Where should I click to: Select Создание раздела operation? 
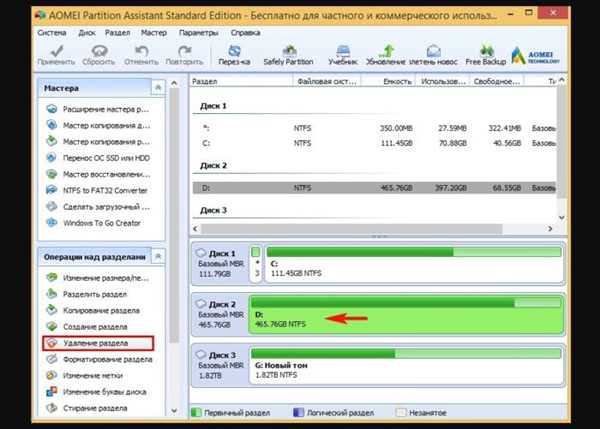87,327
